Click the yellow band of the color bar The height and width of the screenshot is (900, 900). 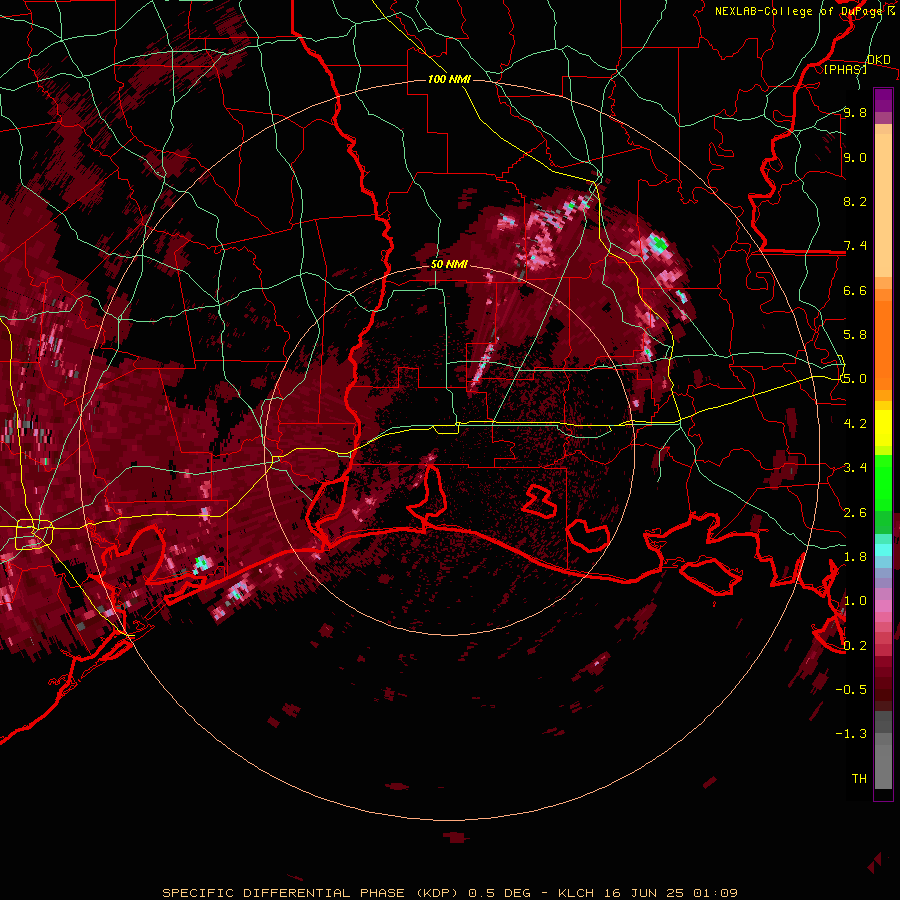pos(883,428)
